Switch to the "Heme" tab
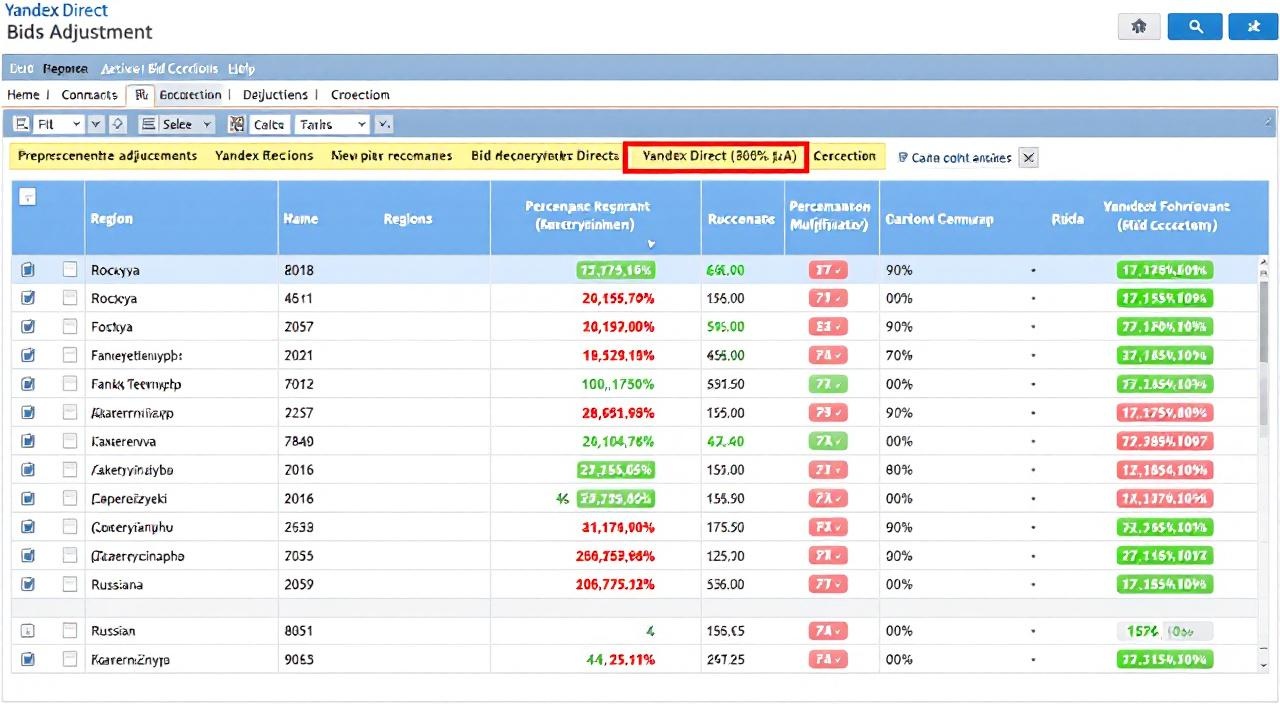The width and height of the screenshot is (1280, 704). [x=23, y=95]
